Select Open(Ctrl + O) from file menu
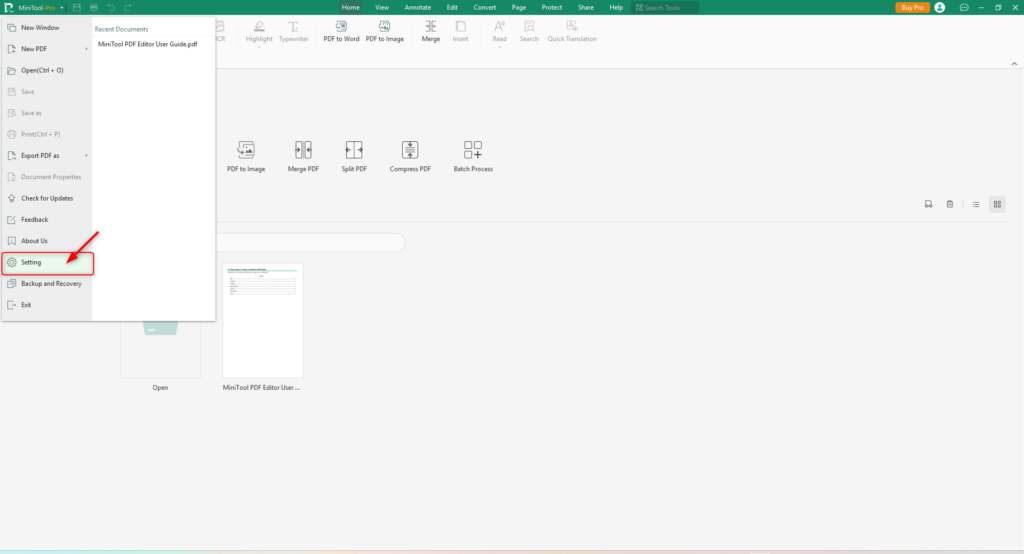 (x=46, y=70)
